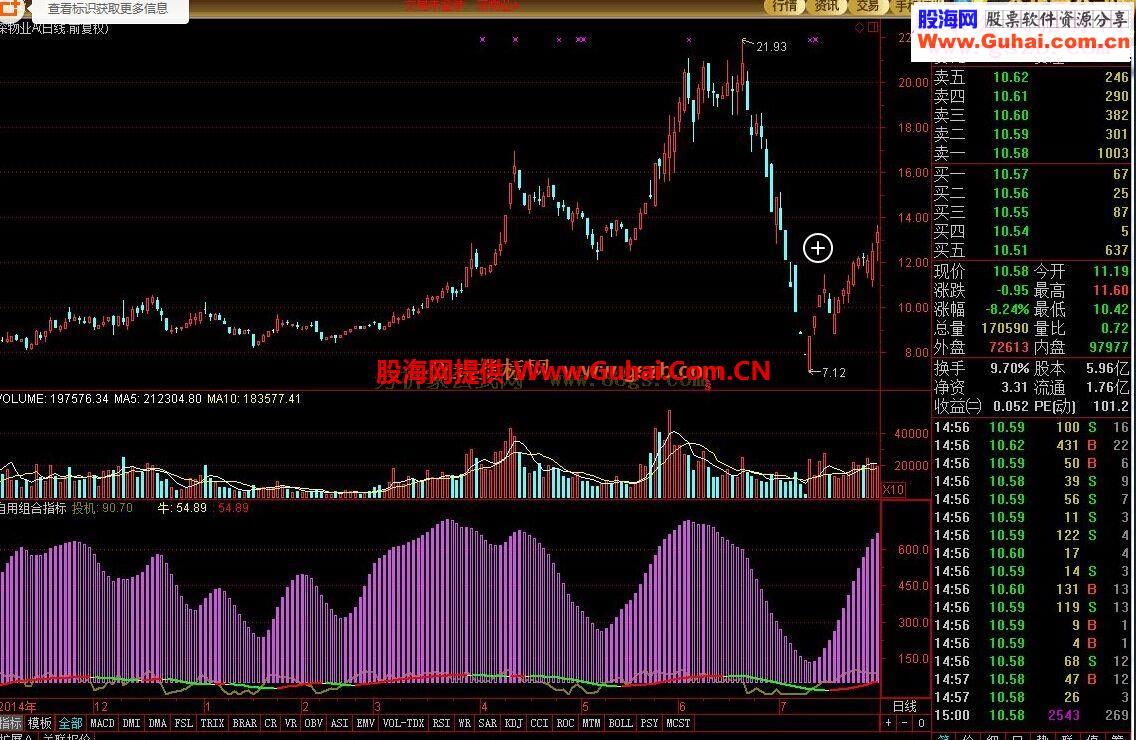
Task: Click the 15:00 trade row with 2543
Action: 1031,715
